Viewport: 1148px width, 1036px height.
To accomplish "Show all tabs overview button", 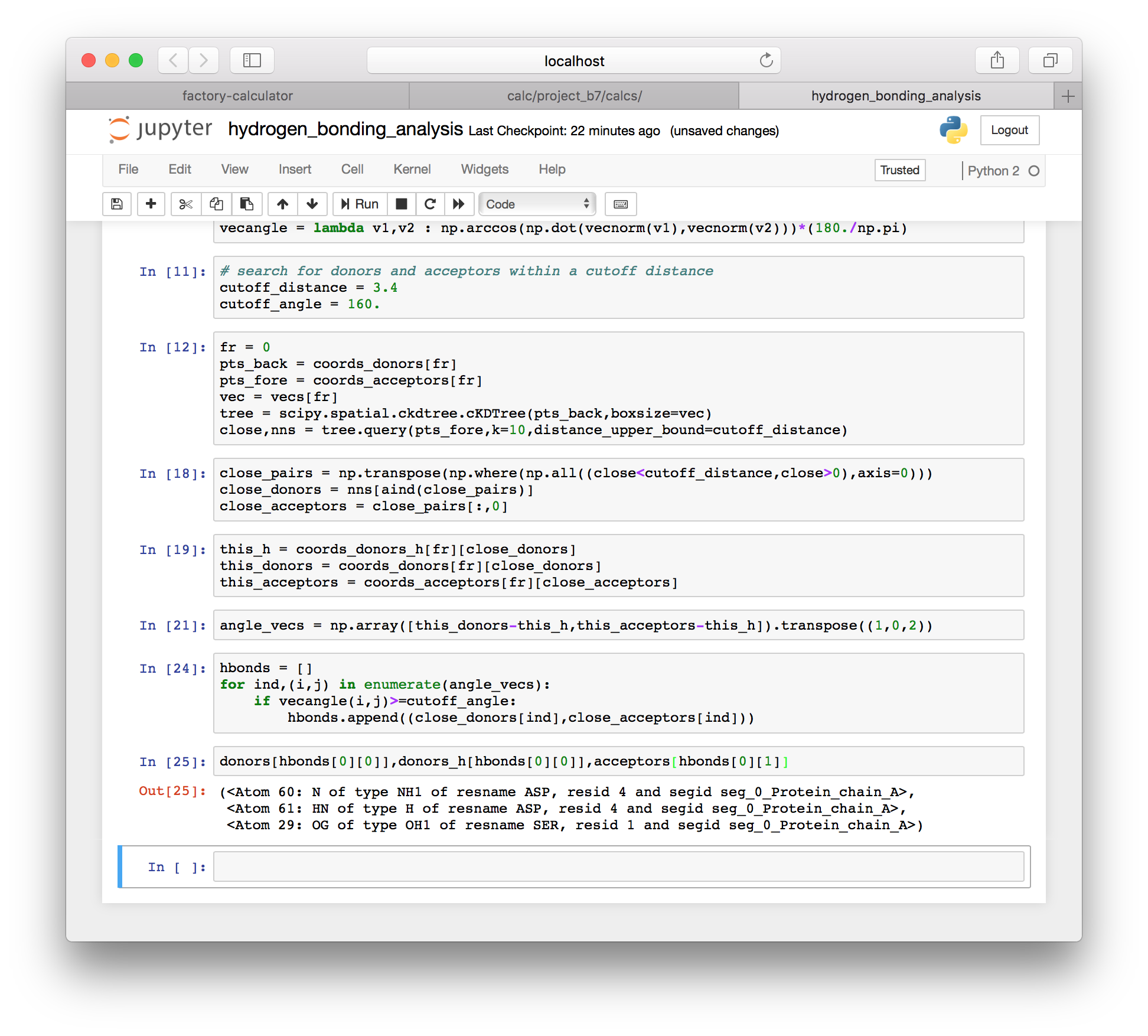I will pyautogui.click(x=1051, y=60).
